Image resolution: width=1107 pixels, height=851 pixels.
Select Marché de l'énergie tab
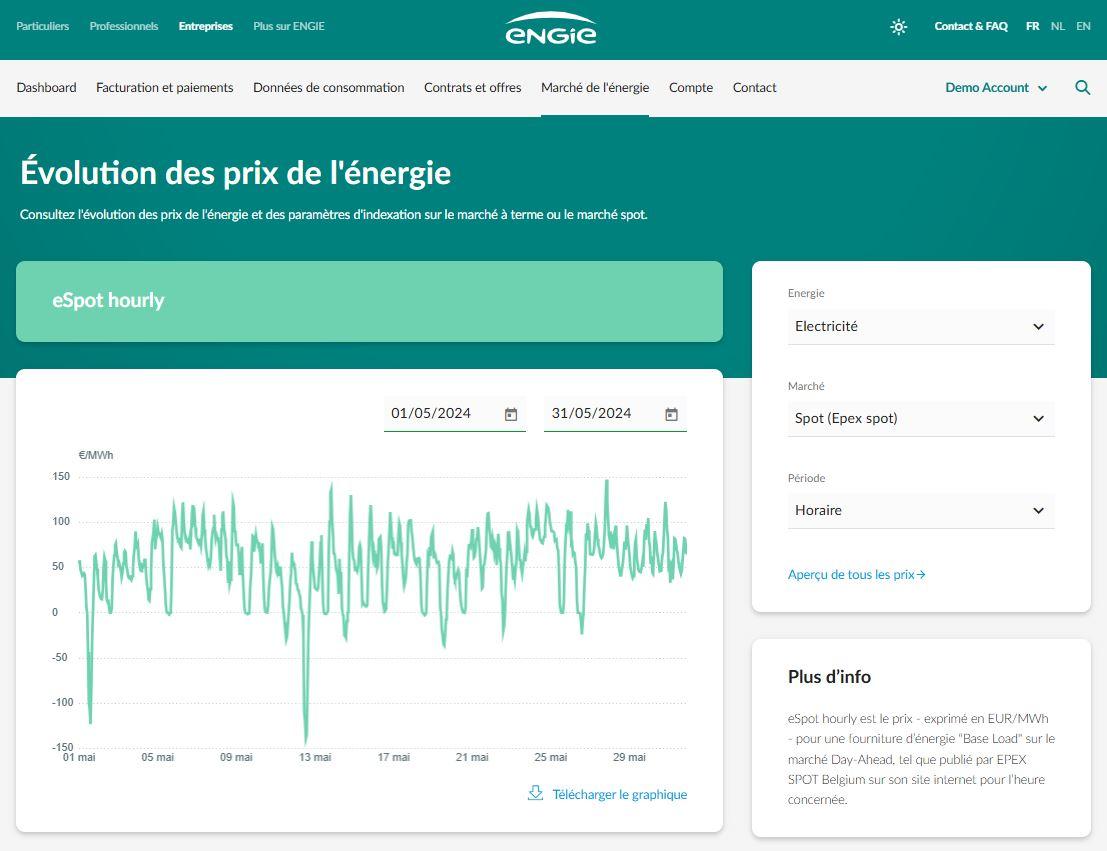[594, 88]
